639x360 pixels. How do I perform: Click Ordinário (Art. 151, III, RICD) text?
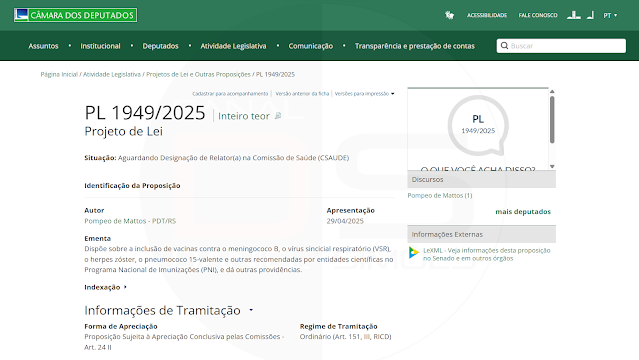346,337
